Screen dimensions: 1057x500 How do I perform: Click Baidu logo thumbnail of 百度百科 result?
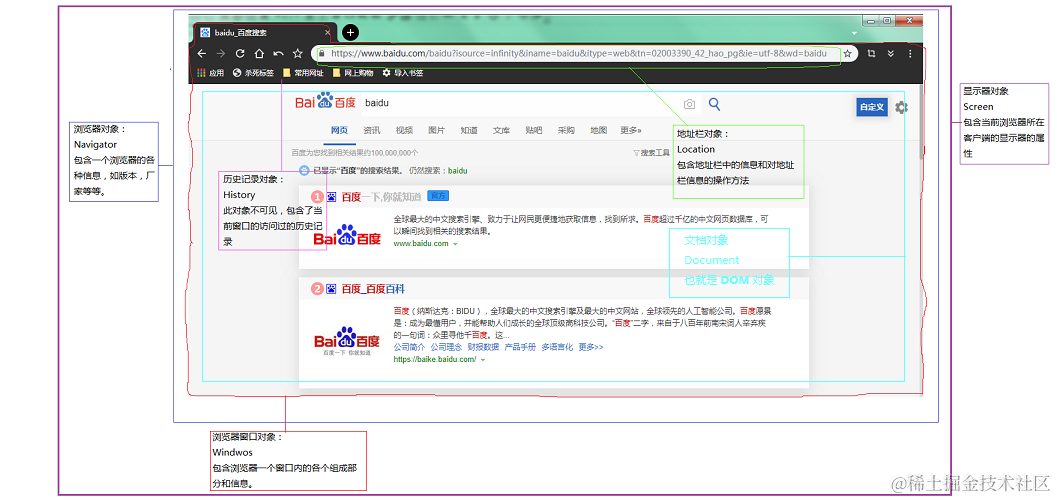(347, 340)
